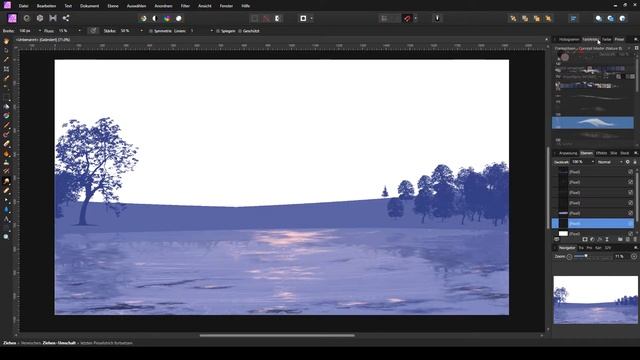Click the horizontal canvas scrollbar
The height and width of the screenshot is (360, 640).
(x=277, y=336)
